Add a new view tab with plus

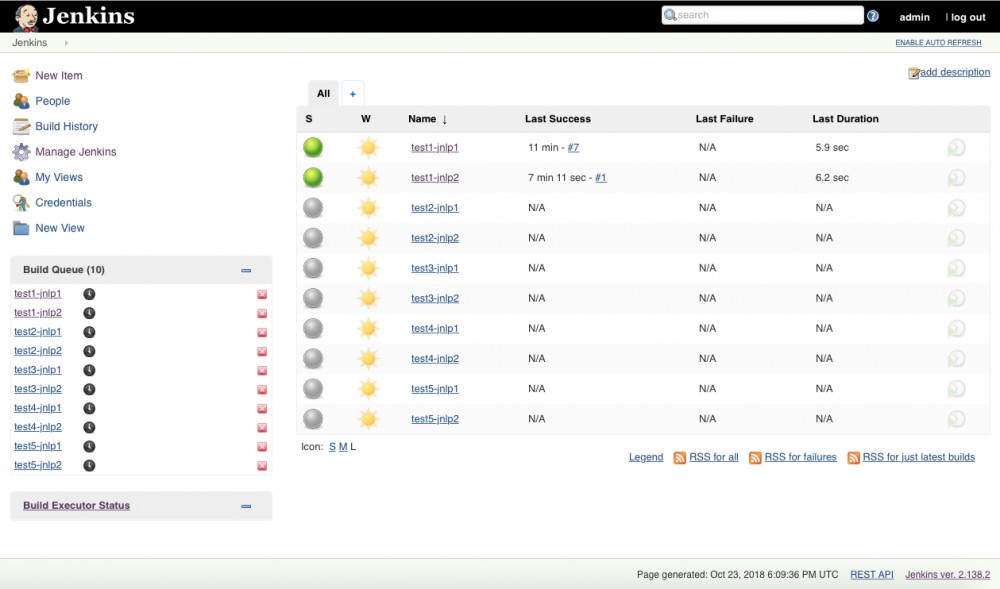(x=353, y=94)
